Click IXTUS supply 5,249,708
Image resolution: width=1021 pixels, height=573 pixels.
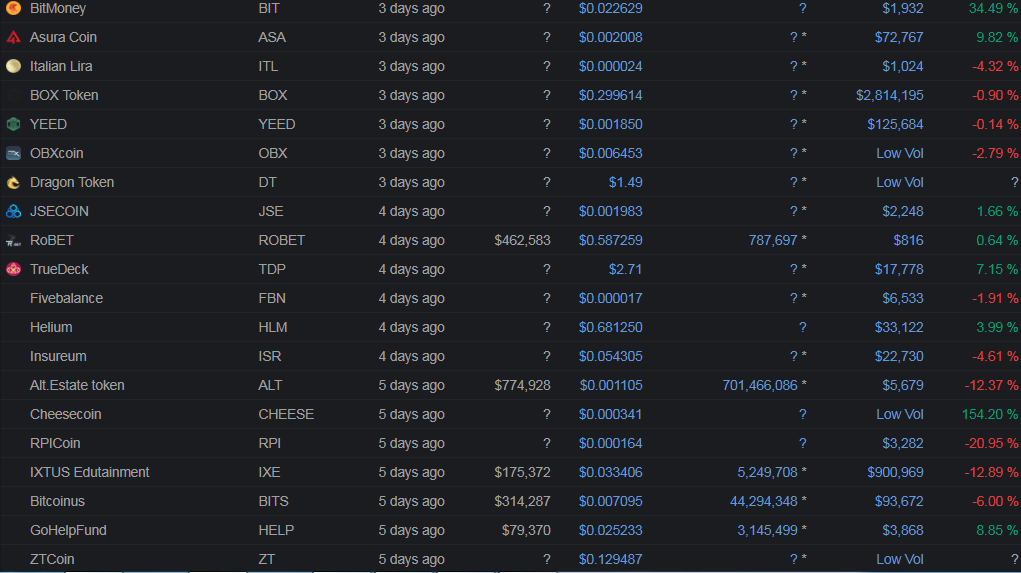(x=767, y=472)
